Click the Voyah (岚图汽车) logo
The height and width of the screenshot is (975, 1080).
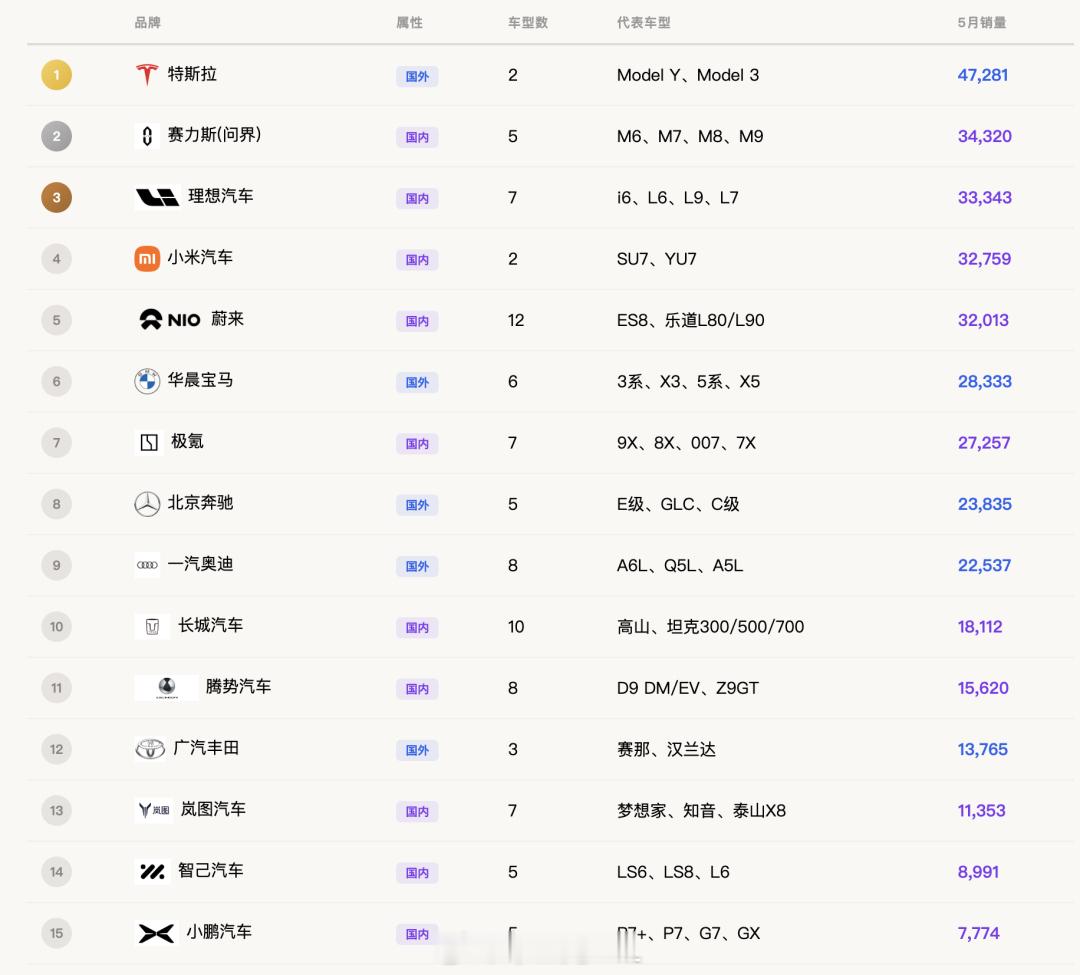(154, 810)
